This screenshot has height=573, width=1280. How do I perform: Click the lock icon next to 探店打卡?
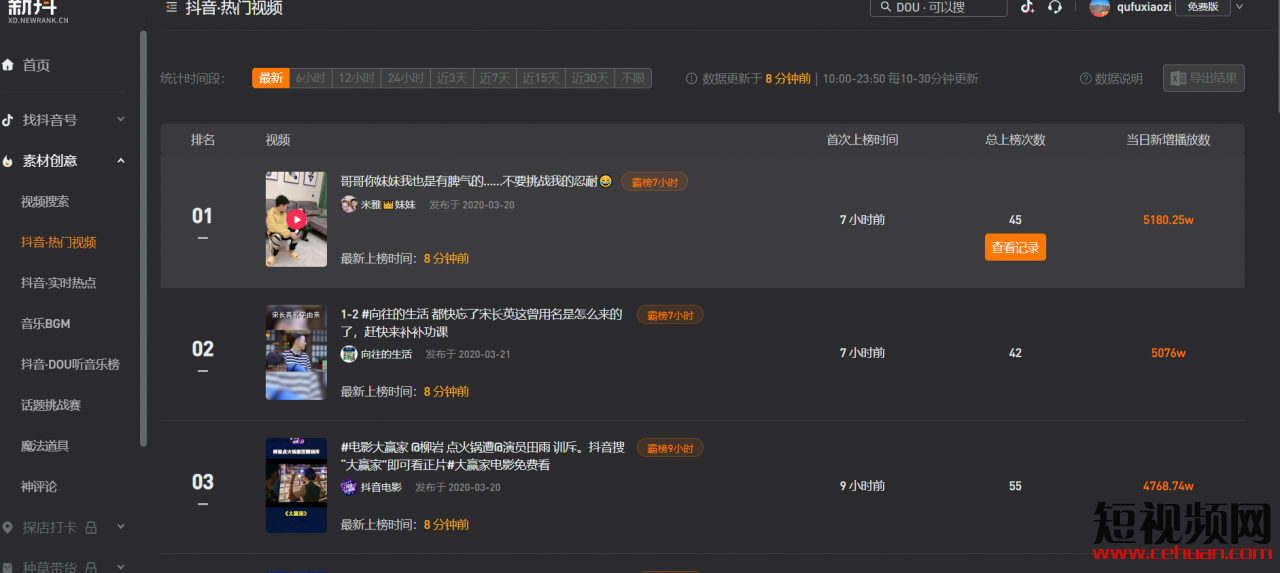(91, 527)
